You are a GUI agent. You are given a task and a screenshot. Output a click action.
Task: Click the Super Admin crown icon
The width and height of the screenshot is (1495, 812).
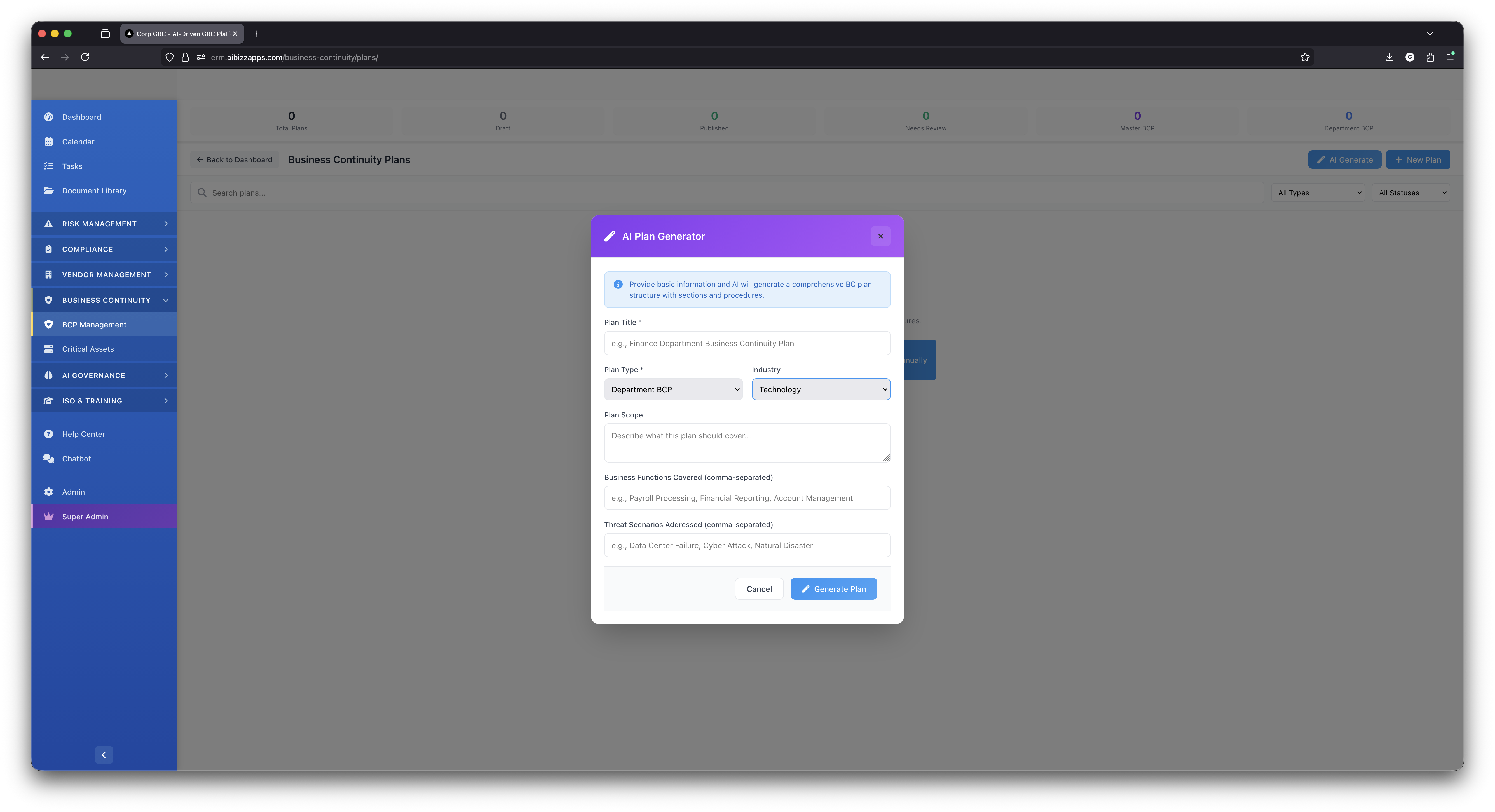click(x=49, y=517)
